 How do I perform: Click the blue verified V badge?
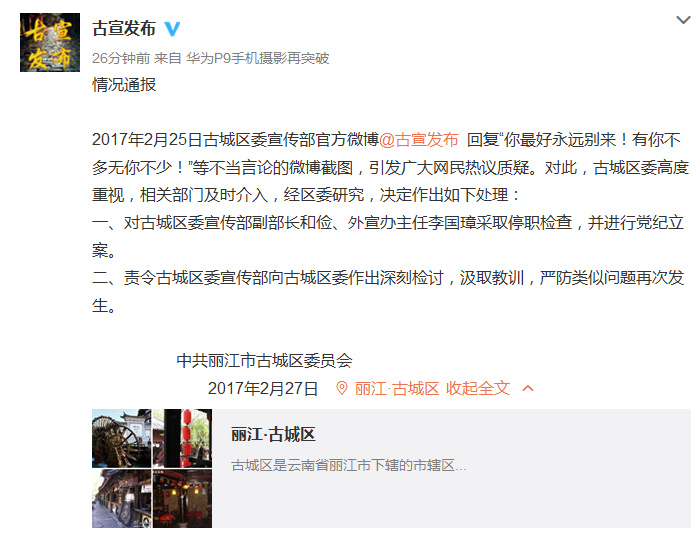[172, 29]
